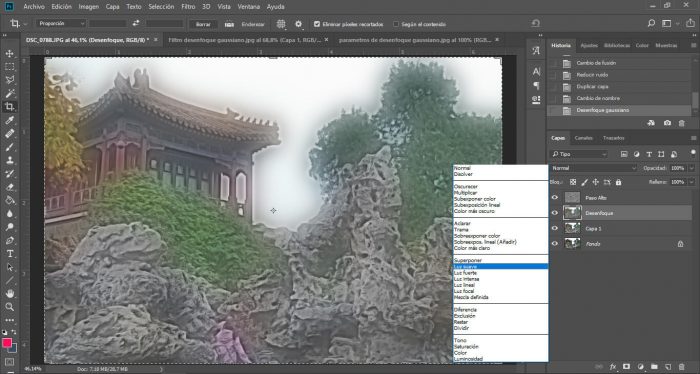Select the Move tool

[x=9, y=53]
